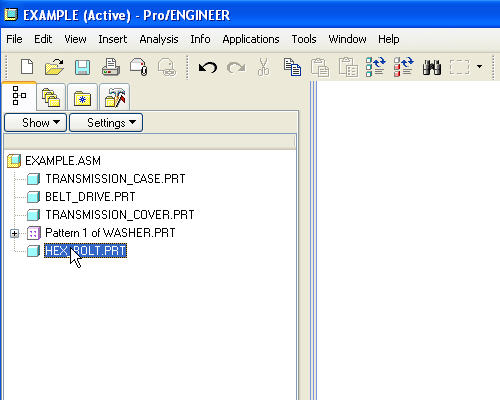Open the Tools menu

coord(304,39)
